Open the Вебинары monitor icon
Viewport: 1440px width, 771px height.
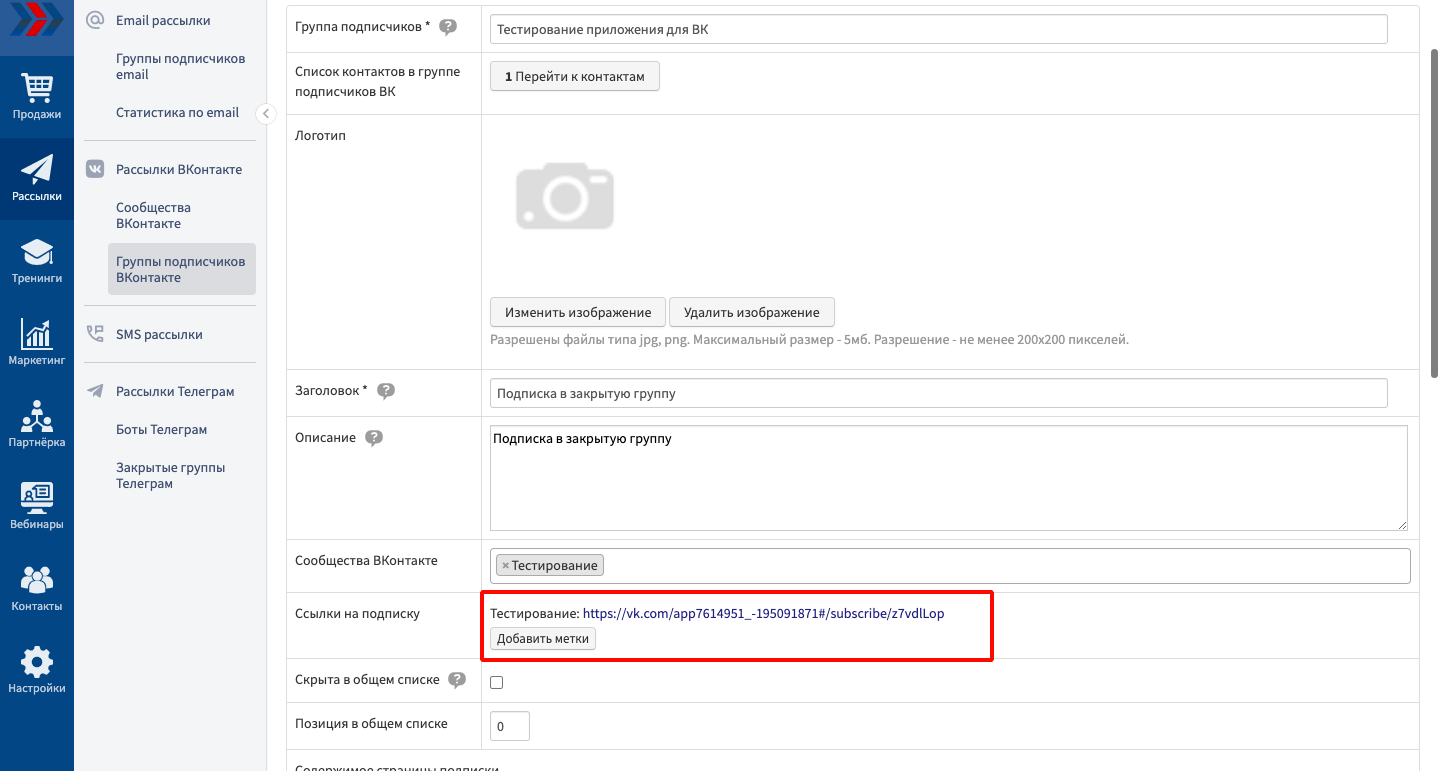tap(37, 506)
